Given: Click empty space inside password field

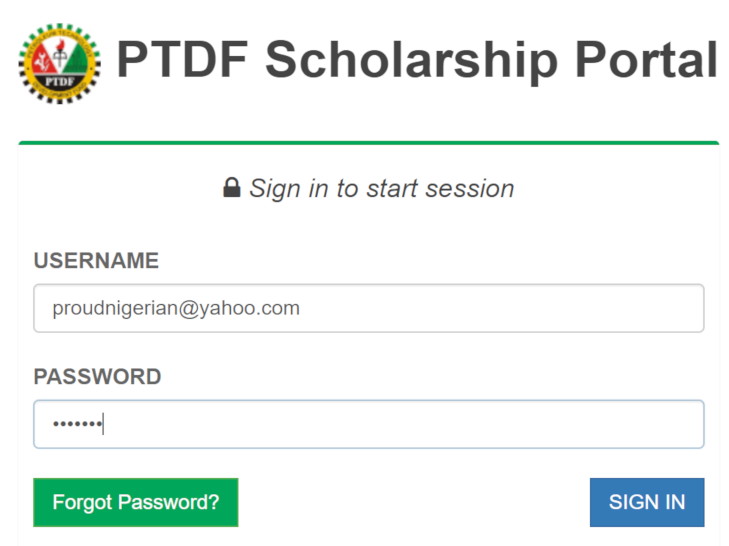Looking at the screenshot, I should pyautogui.click(x=404, y=424).
